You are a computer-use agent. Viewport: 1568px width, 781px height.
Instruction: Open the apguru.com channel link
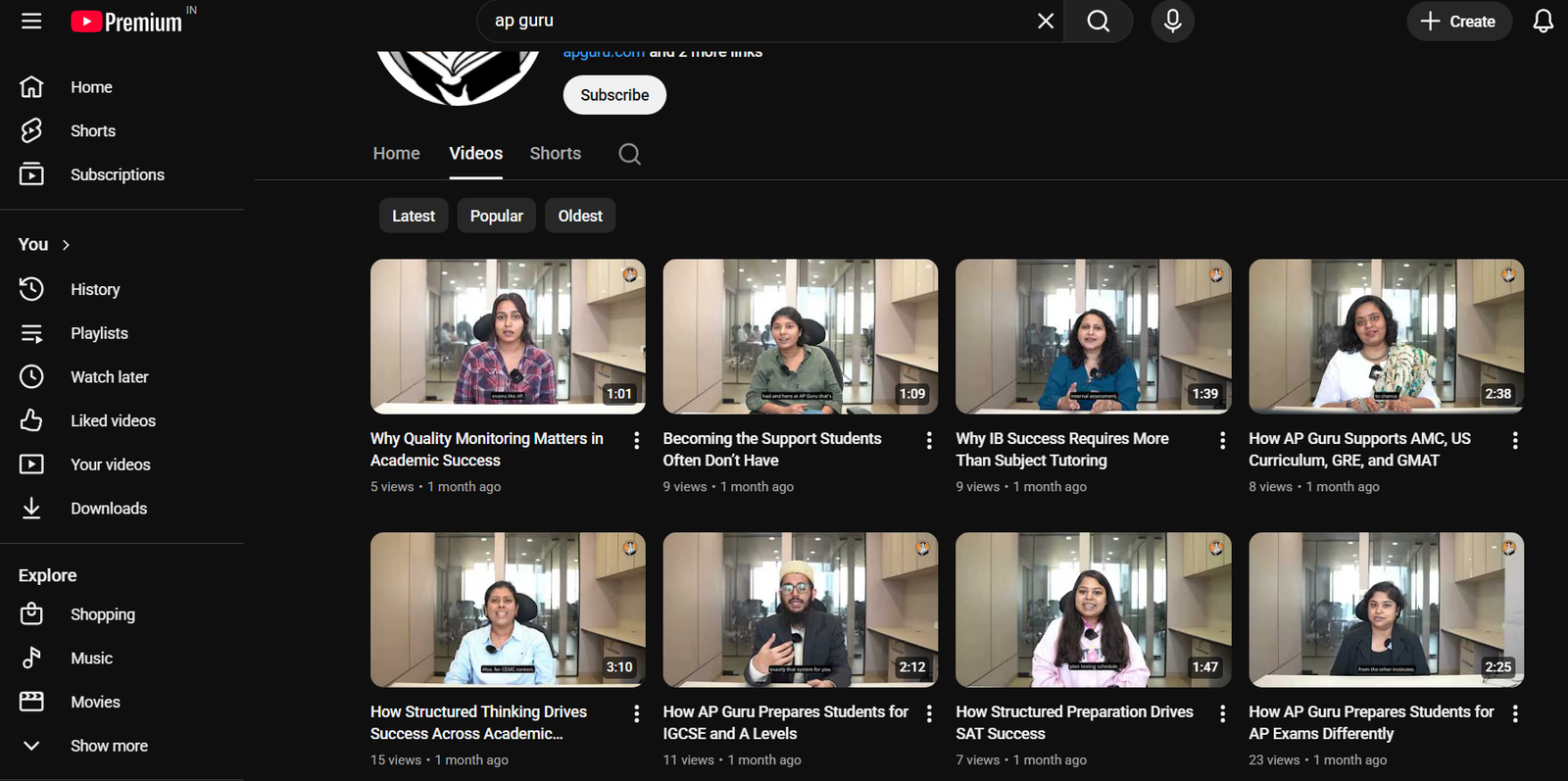click(x=604, y=54)
